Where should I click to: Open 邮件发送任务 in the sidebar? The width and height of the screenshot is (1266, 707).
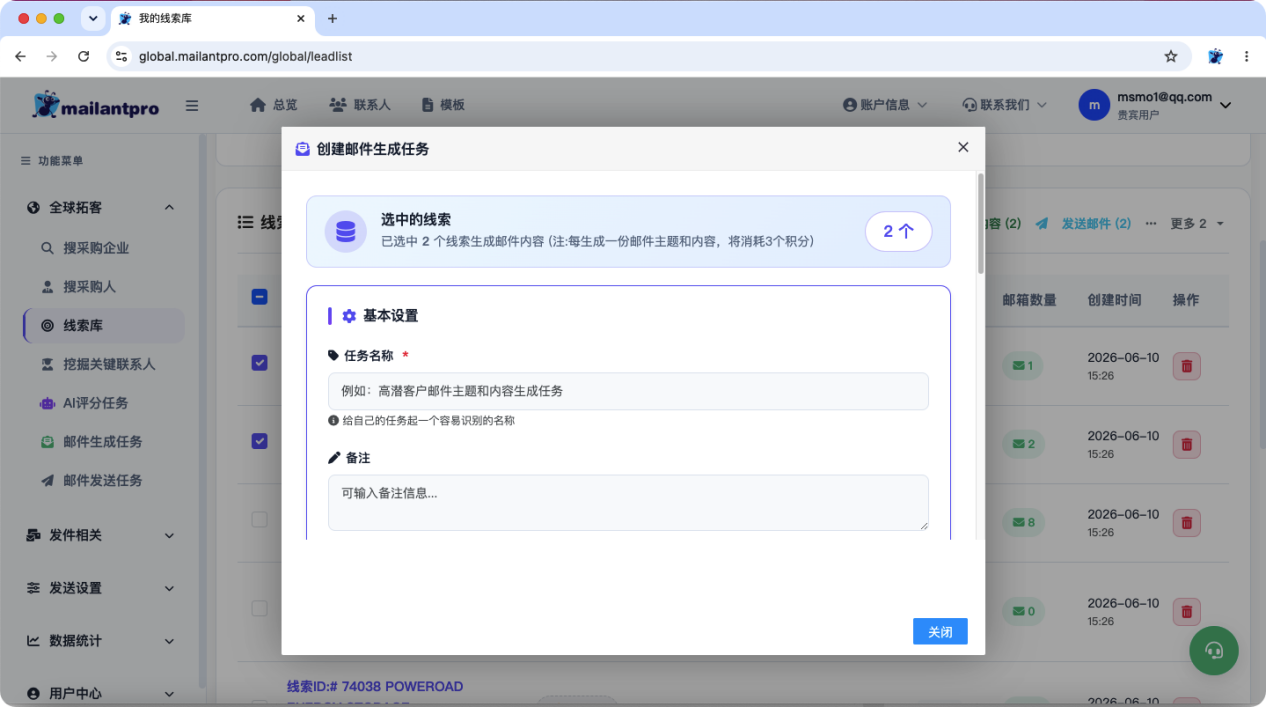pos(103,481)
